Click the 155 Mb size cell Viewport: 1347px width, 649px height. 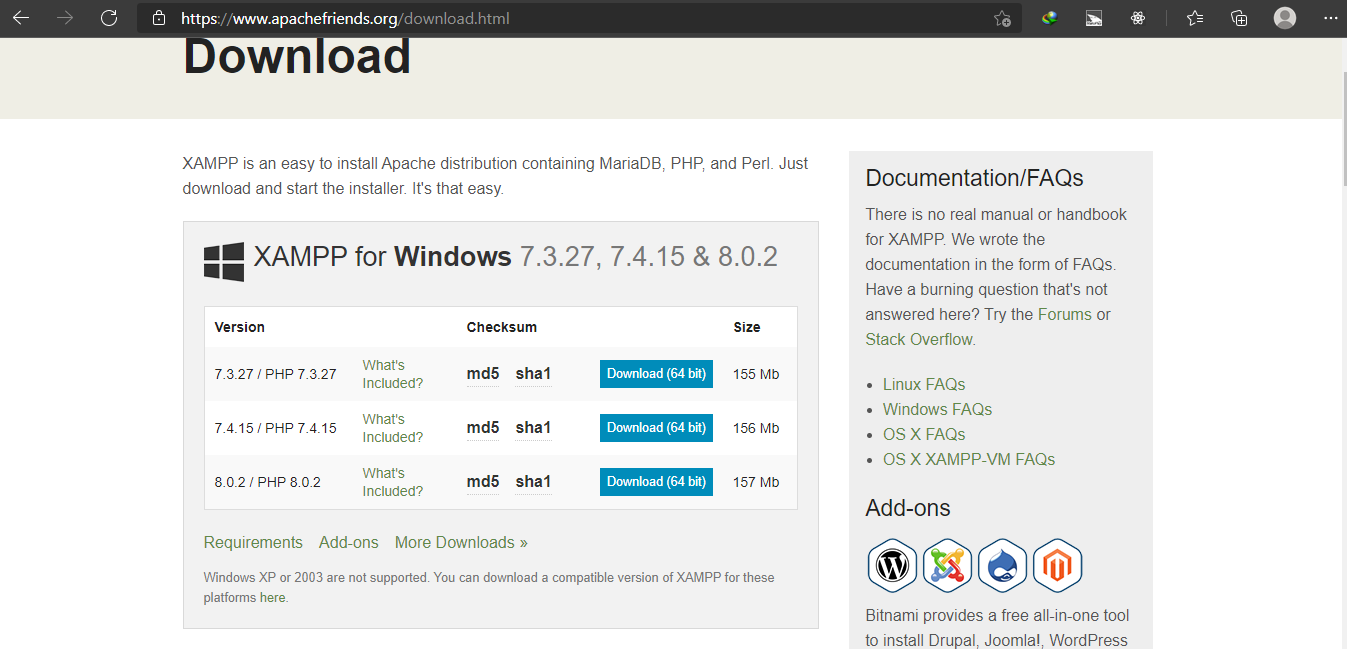(756, 374)
